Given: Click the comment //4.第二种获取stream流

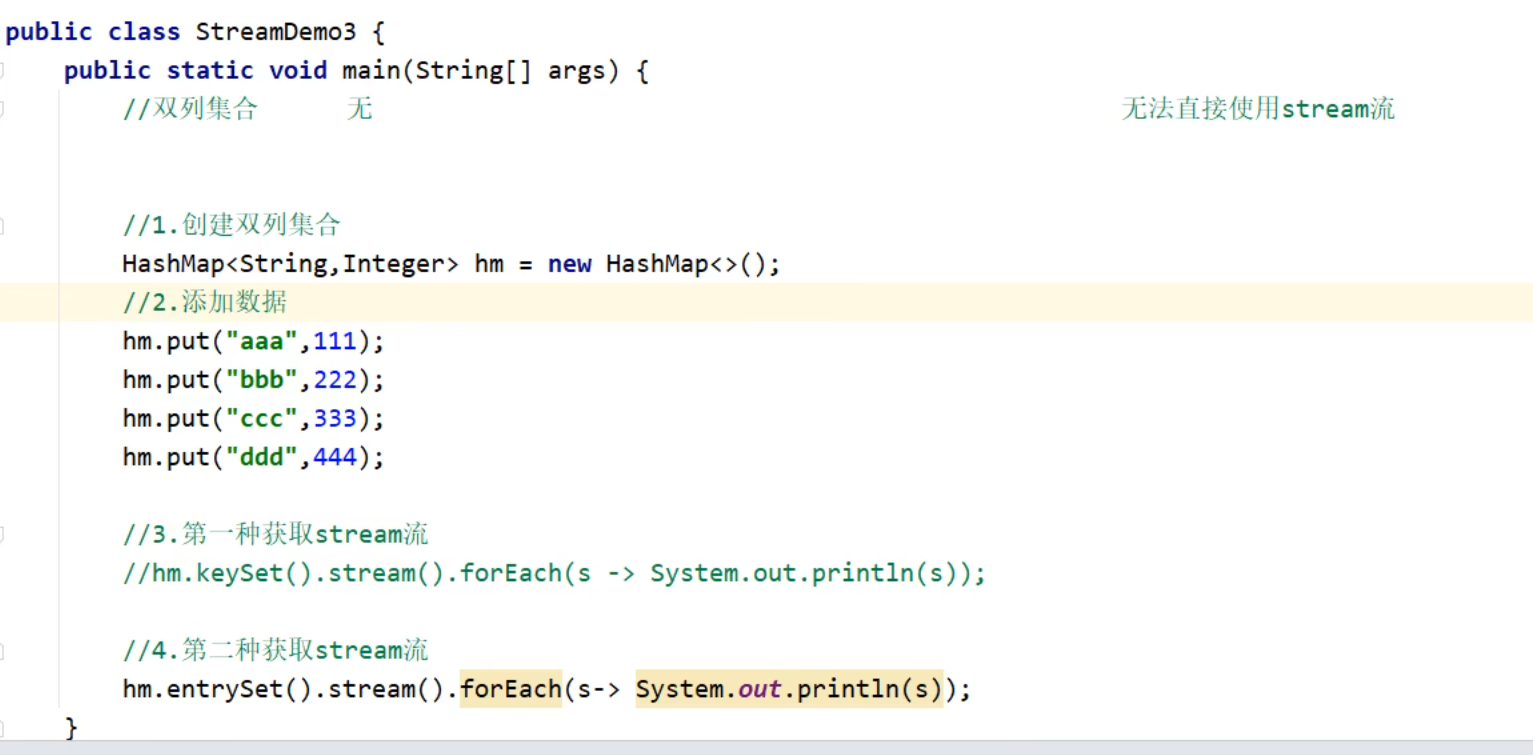Looking at the screenshot, I should (275, 651).
